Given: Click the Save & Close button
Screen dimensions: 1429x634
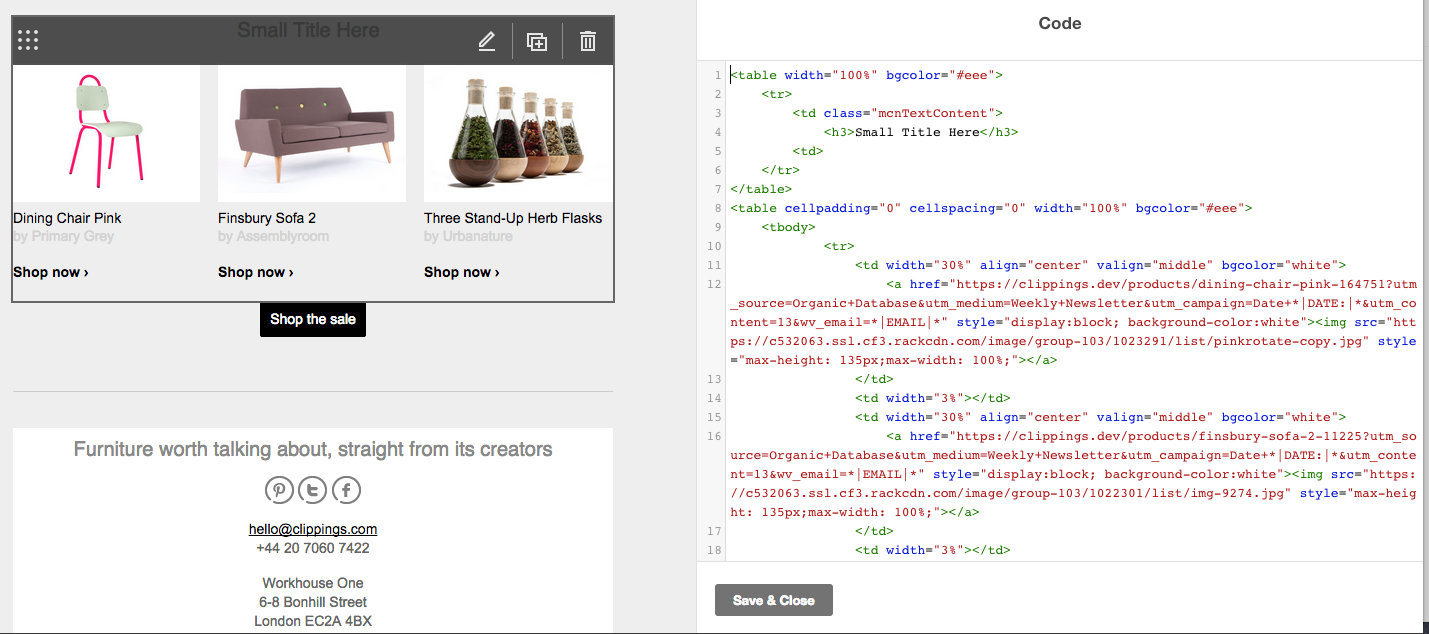Looking at the screenshot, I should [x=774, y=600].
